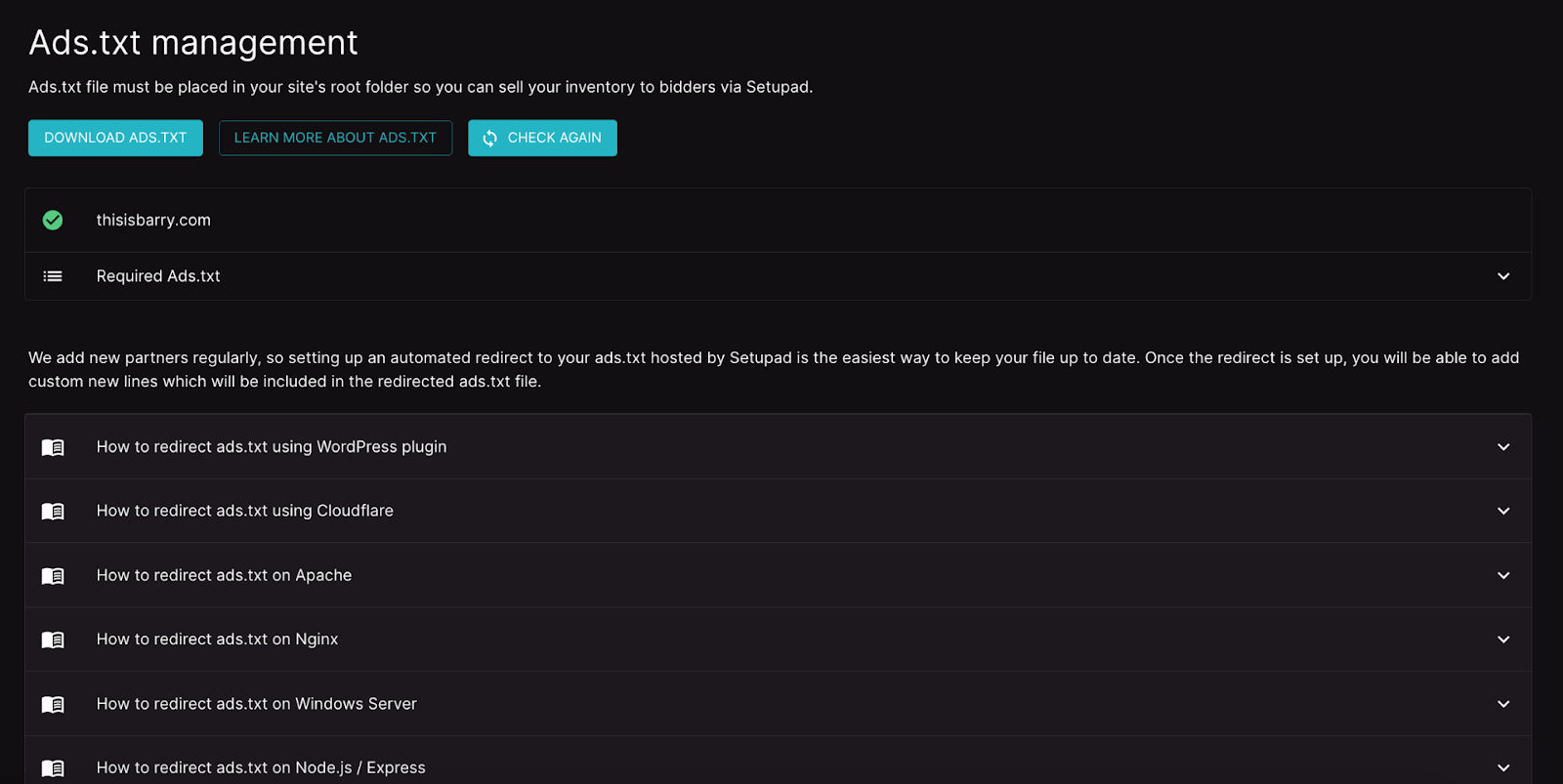
Task: Click the Required Ads.txt row label
Action: (158, 276)
